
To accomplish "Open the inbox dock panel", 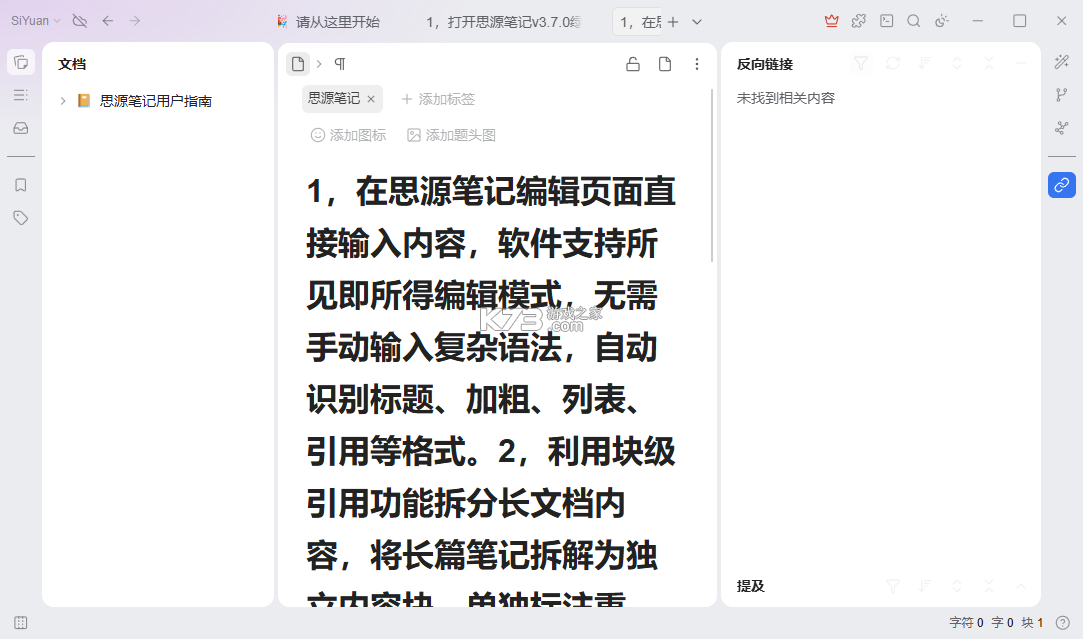I will tap(21, 128).
